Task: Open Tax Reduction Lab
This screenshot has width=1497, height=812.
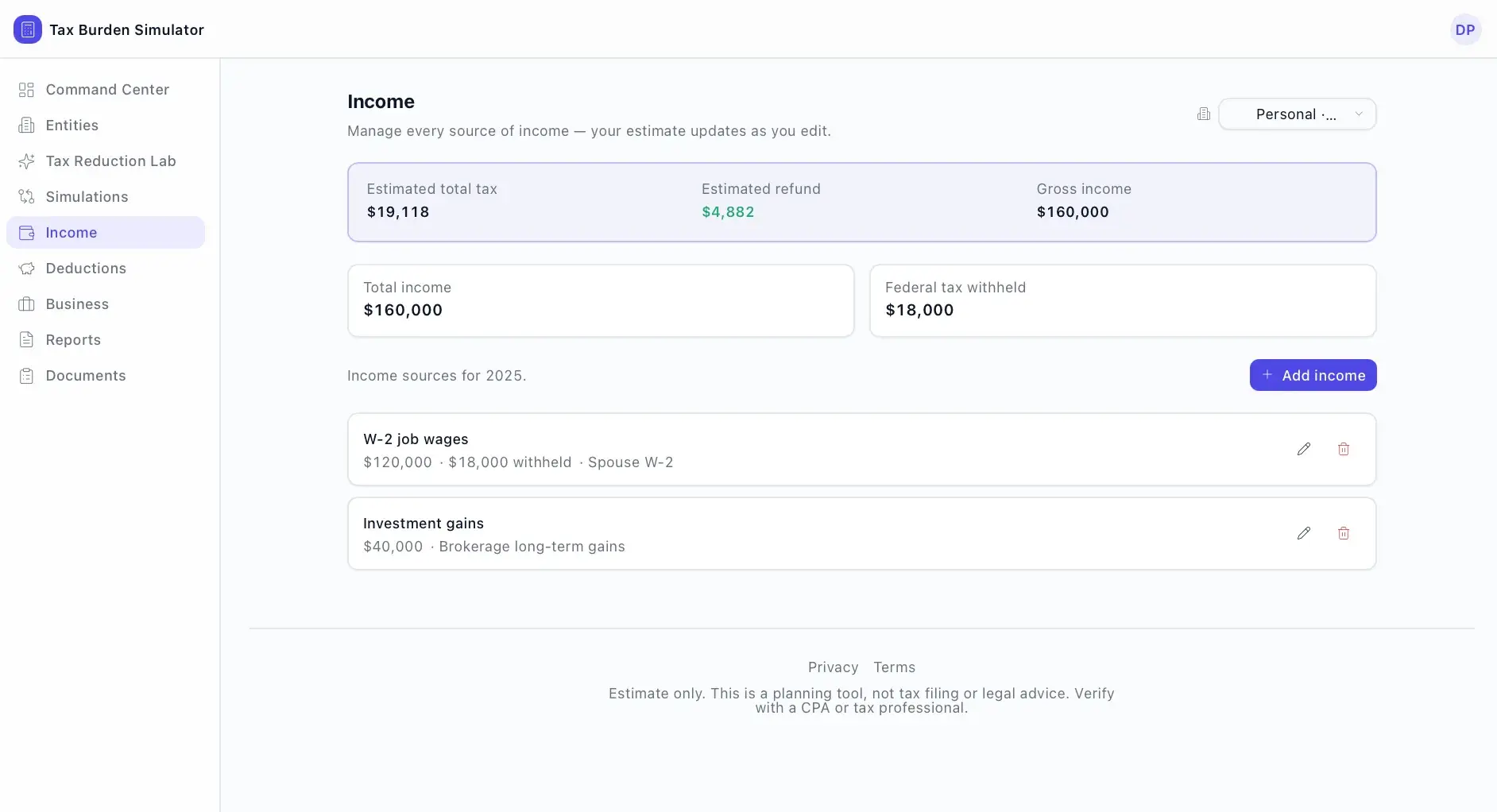Action: [x=106, y=161]
